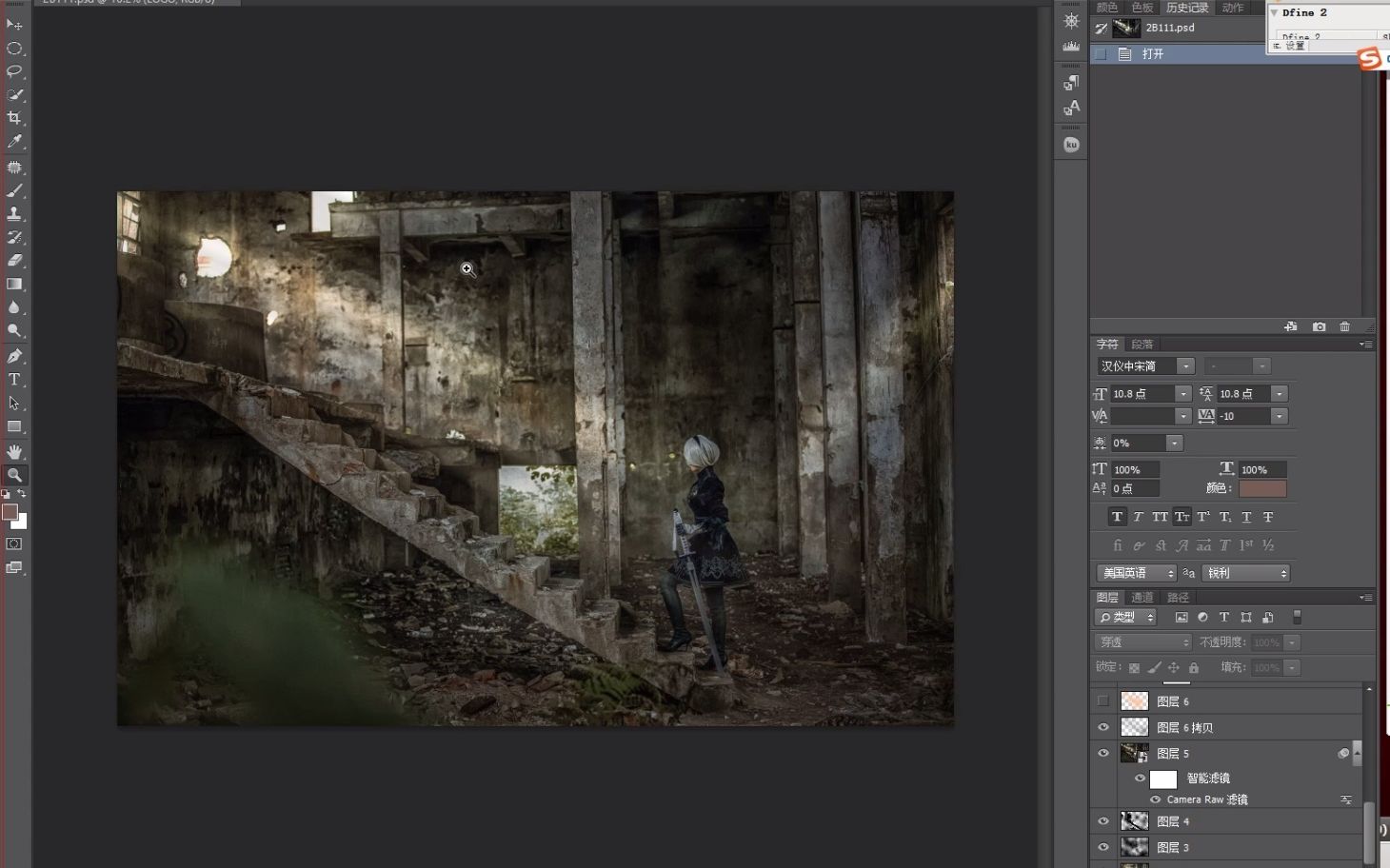Select the Hand tool
1390x868 pixels.
(x=14, y=451)
